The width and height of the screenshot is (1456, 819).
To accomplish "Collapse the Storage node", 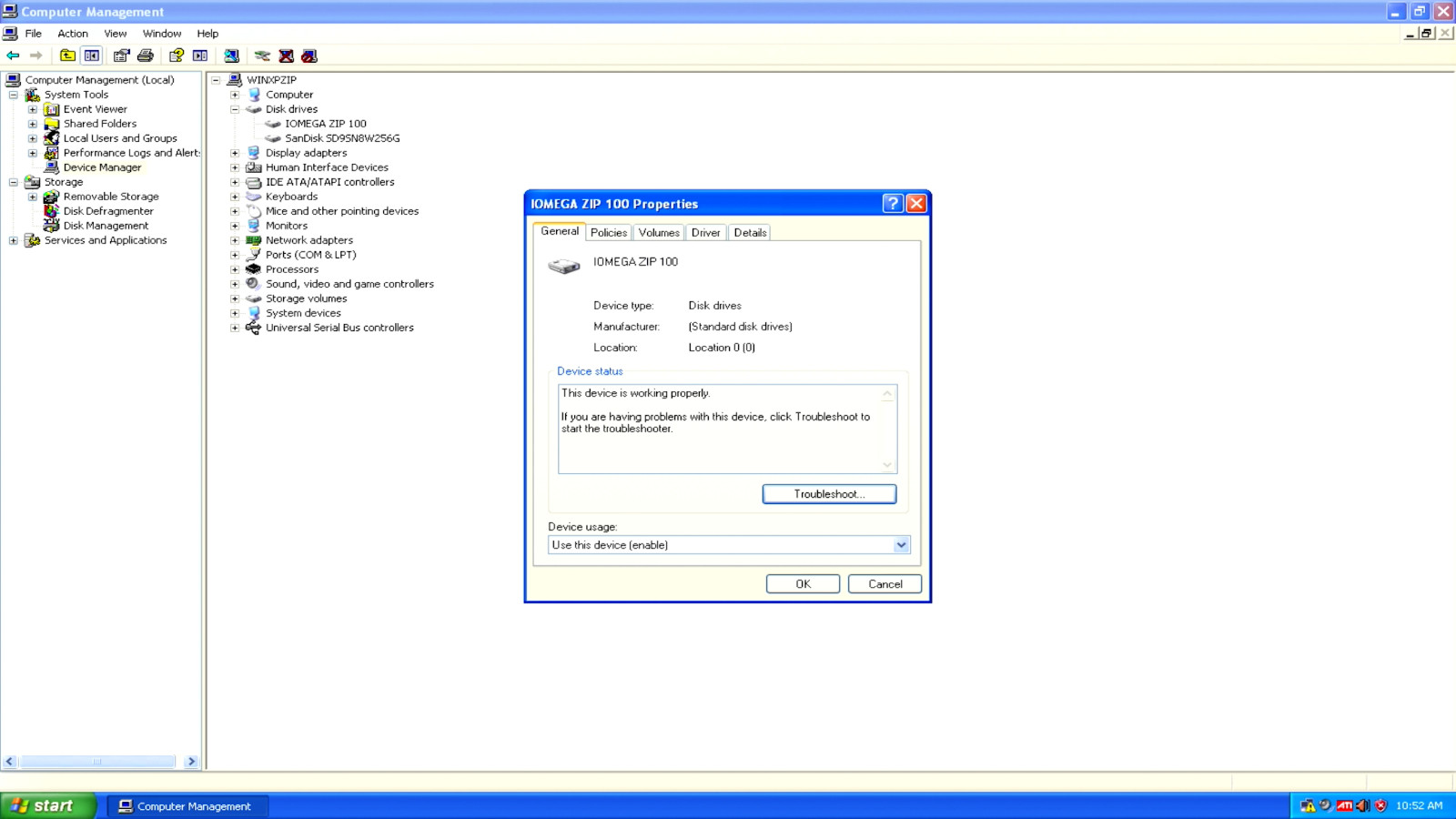I will pyautogui.click(x=14, y=182).
